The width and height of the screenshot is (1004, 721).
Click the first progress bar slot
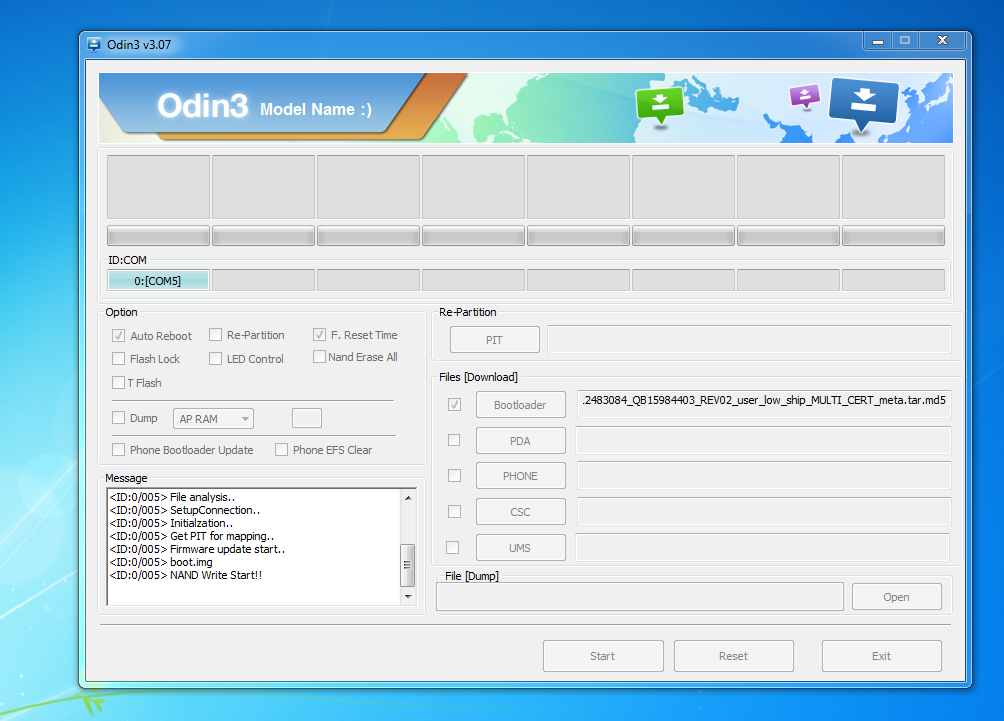[158, 236]
